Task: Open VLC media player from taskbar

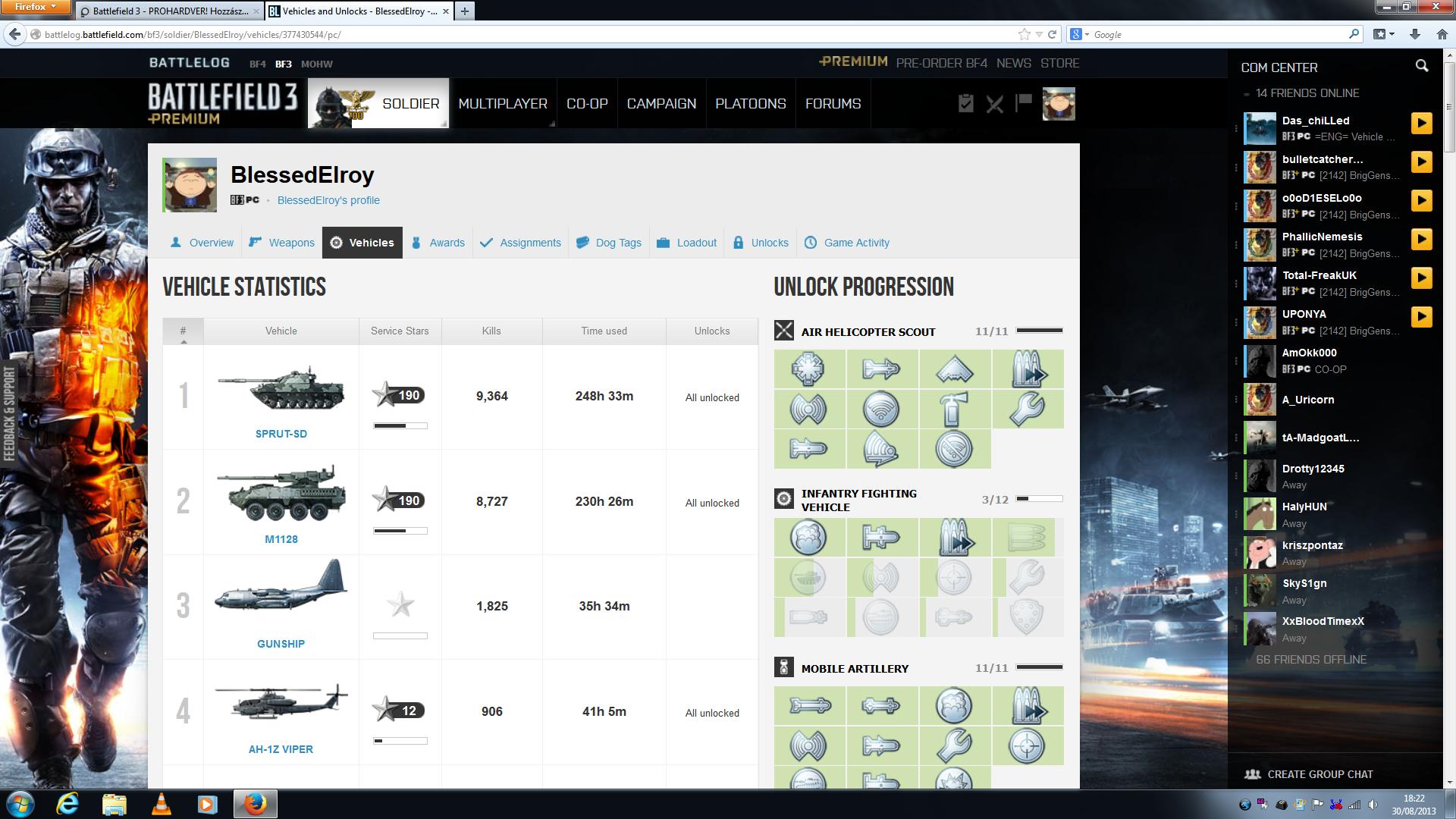Action: pos(161,804)
